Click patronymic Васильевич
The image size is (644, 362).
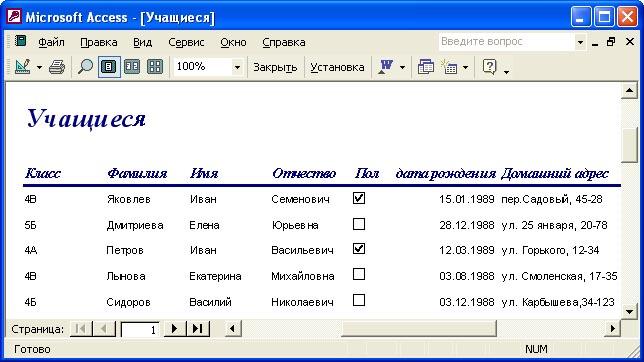(x=302, y=250)
